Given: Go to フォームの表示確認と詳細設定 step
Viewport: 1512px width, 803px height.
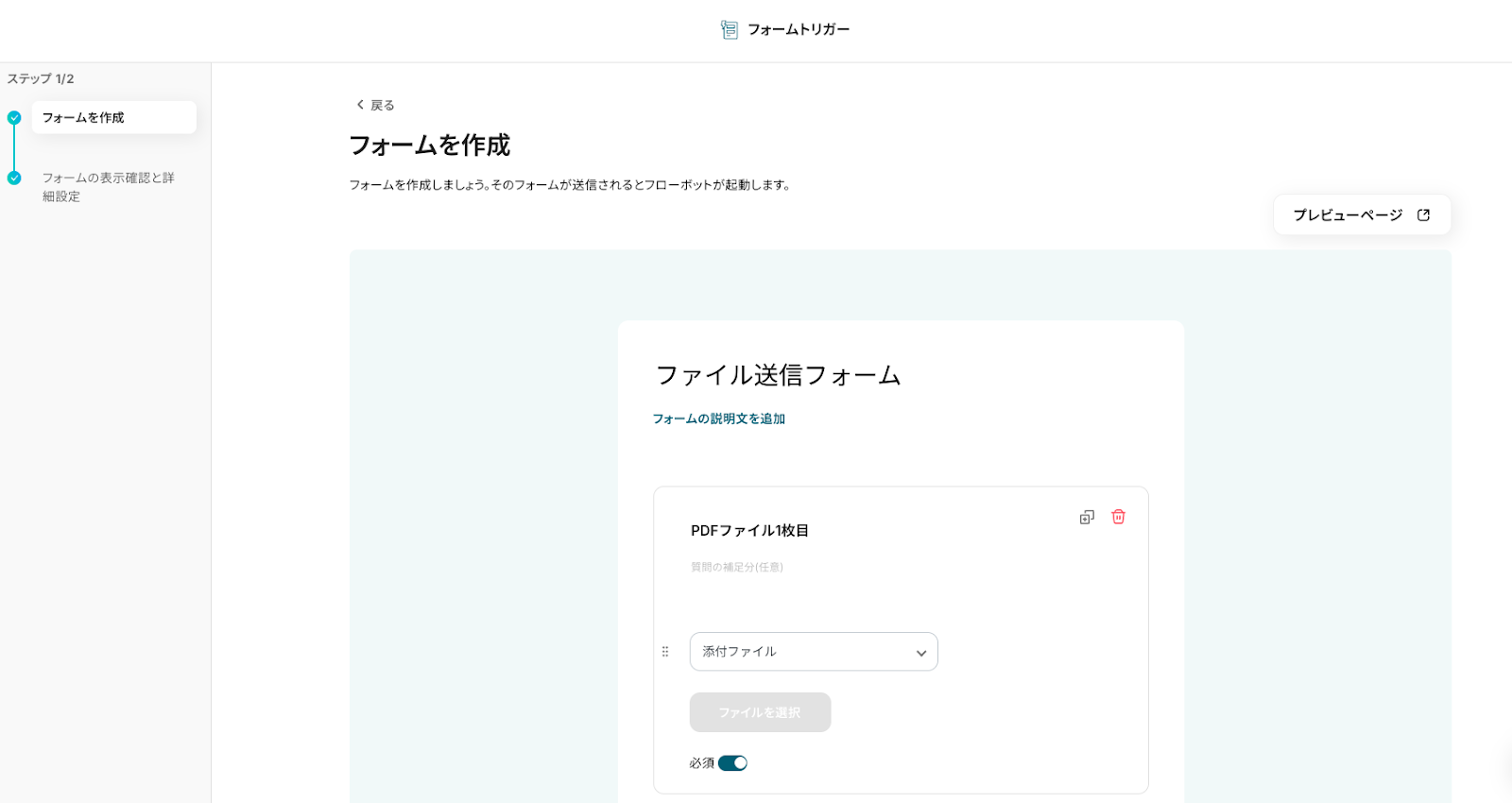Looking at the screenshot, I should pyautogui.click(x=108, y=187).
